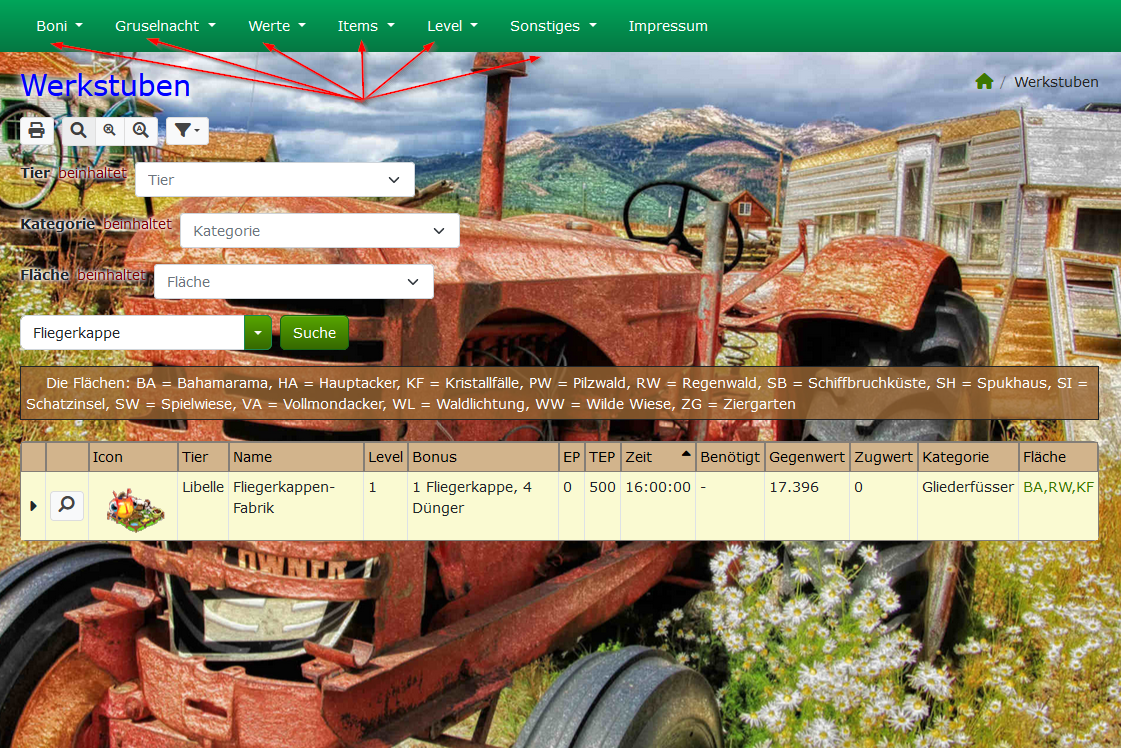Open the Boni menu
This screenshot has height=748, width=1121.
[59, 26]
